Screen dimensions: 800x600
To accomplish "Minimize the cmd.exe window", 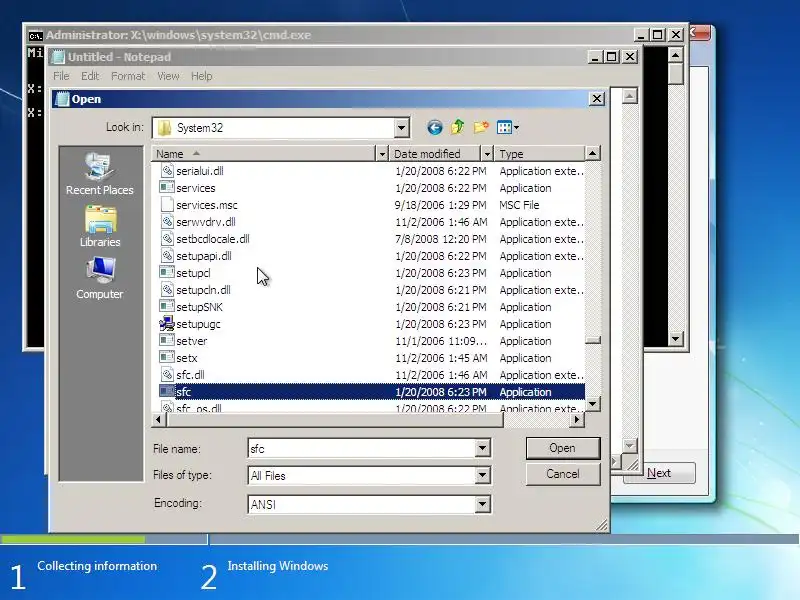I will tap(641, 35).
